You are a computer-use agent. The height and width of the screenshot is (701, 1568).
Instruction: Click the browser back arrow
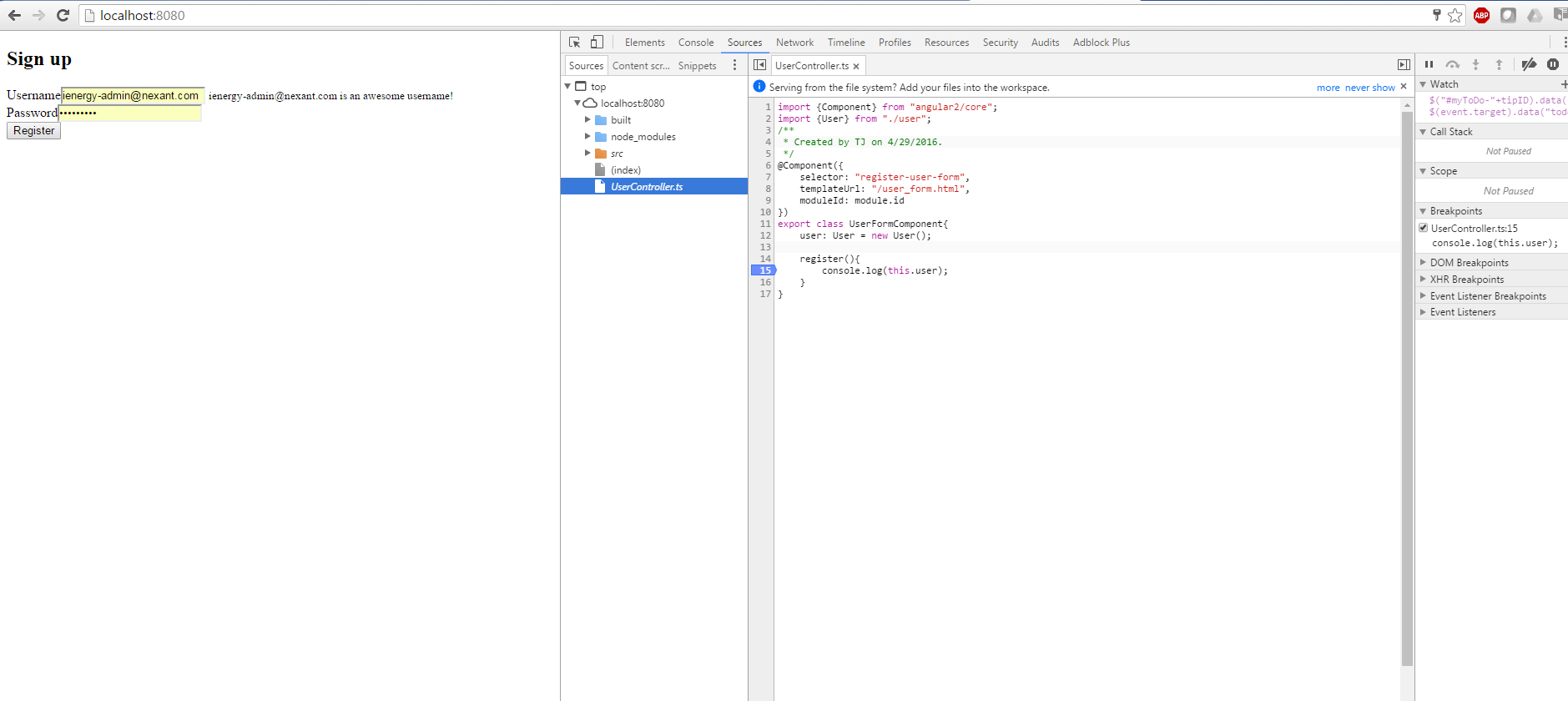click(15, 15)
